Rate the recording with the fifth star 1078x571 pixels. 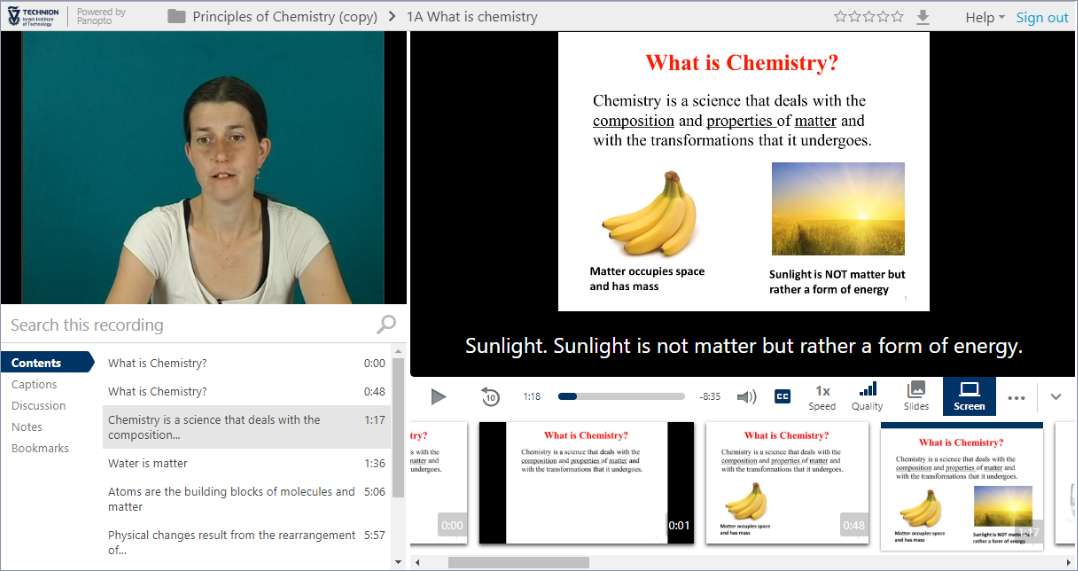pos(897,16)
